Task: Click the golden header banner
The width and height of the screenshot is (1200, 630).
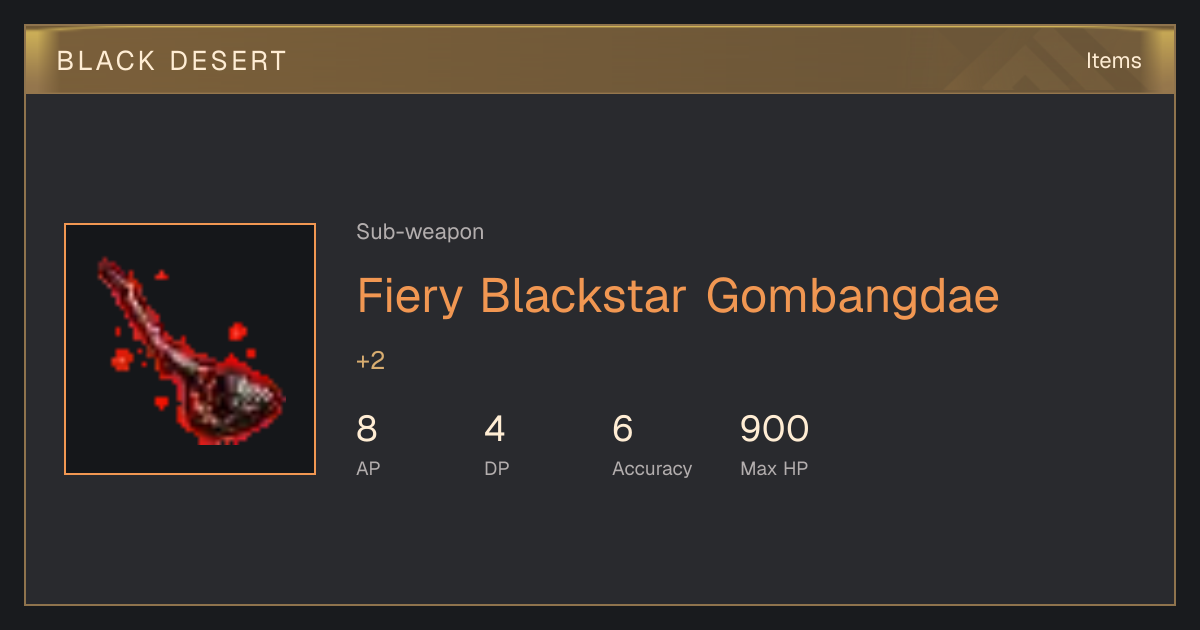Action: pyautogui.click(x=600, y=60)
